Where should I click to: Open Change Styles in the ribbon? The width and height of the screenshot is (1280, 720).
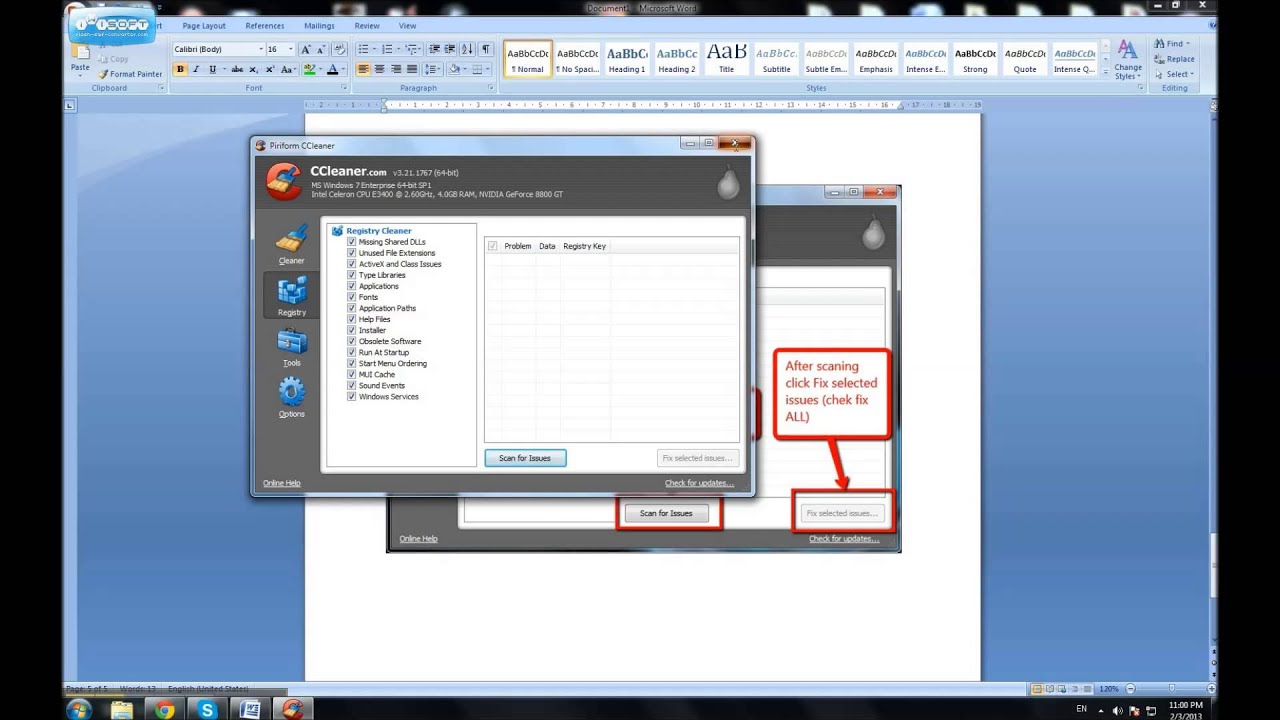(1128, 60)
